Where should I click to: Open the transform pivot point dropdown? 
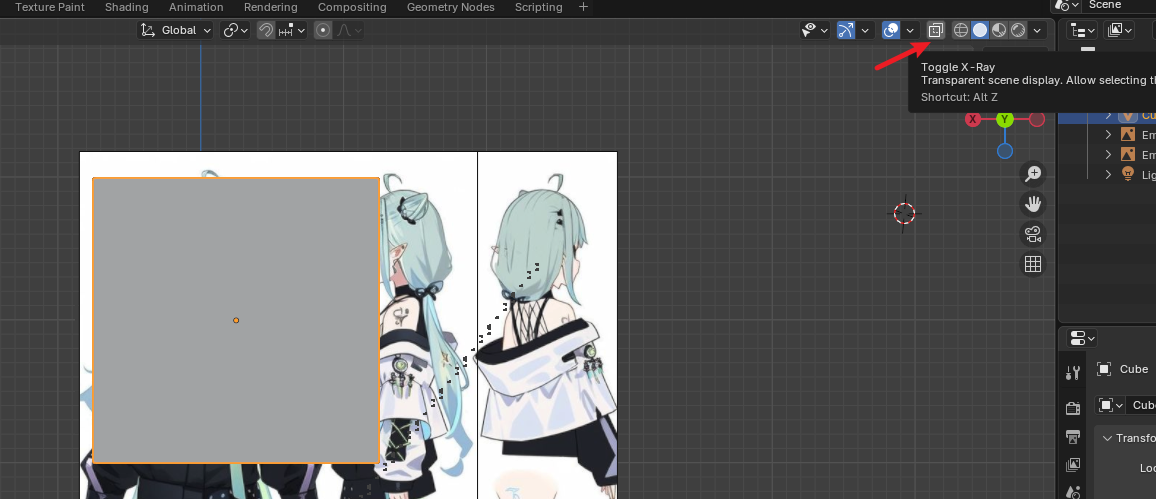[236, 30]
